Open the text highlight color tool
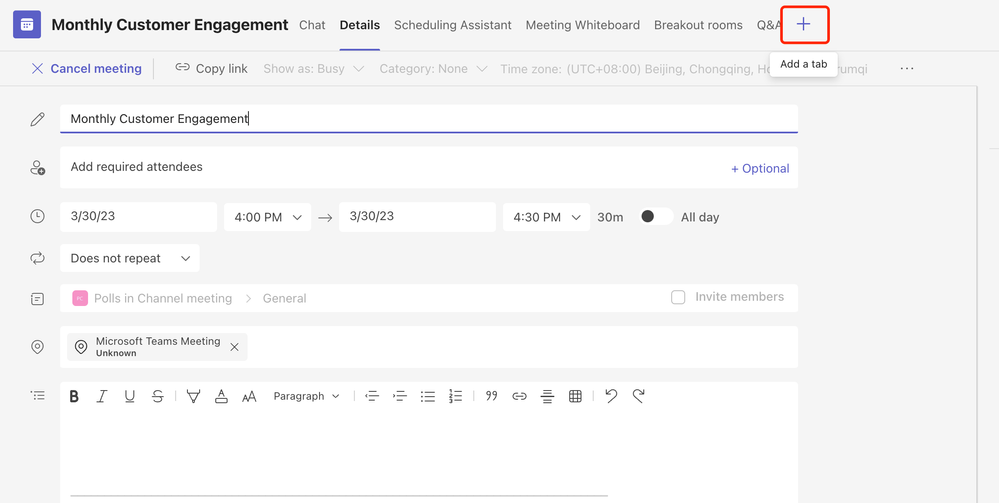Viewport: 999px width, 503px height. pos(193,397)
